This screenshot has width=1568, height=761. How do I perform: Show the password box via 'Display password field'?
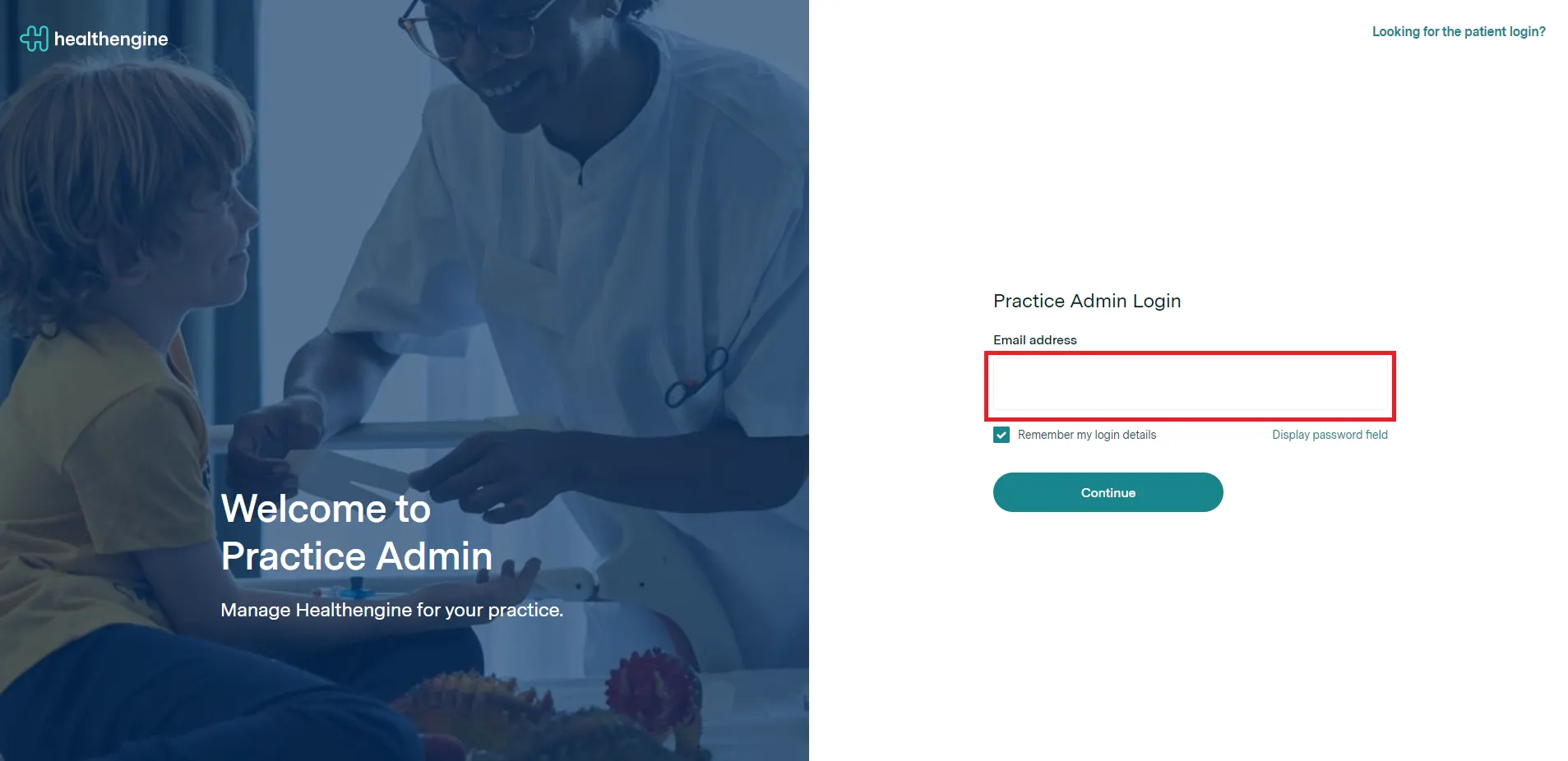point(1330,435)
